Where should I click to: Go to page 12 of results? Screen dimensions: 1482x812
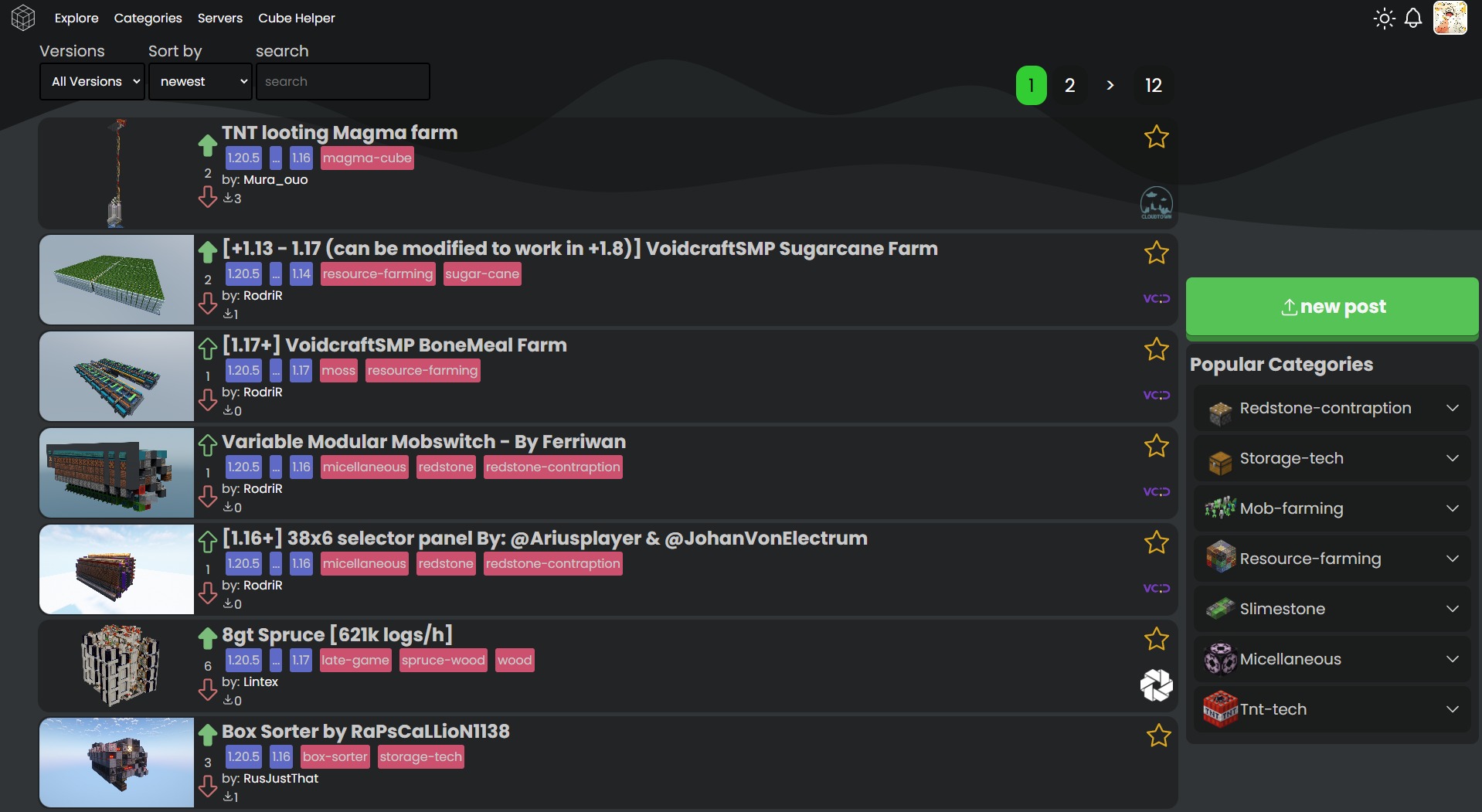1153,86
